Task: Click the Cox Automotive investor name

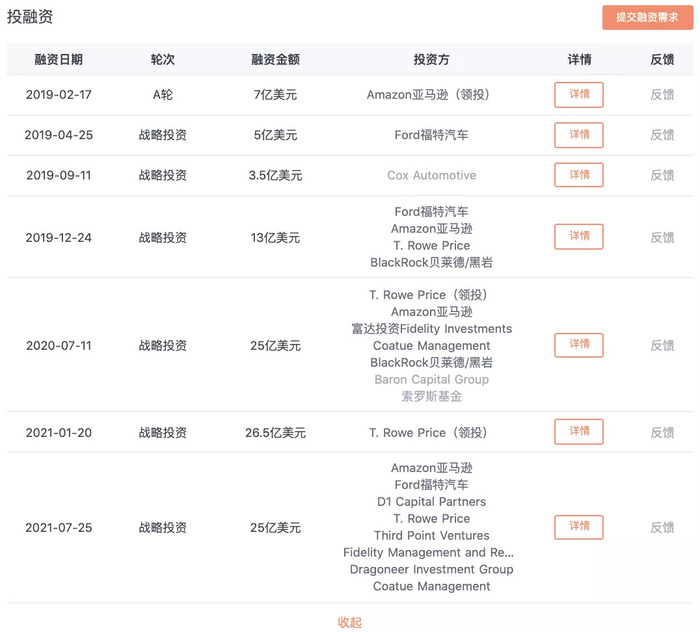Action: 431,175
